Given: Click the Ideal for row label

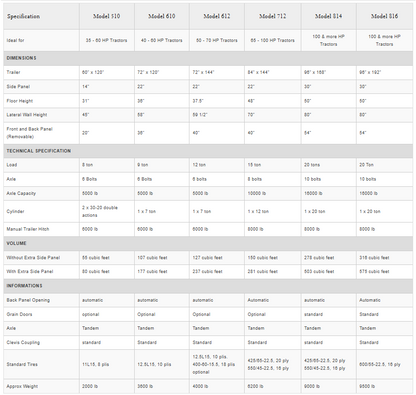Looking at the screenshot, I should (15, 40).
